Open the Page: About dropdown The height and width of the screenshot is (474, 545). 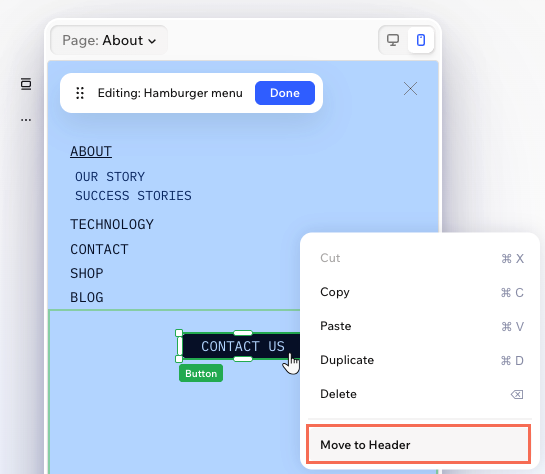click(109, 40)
